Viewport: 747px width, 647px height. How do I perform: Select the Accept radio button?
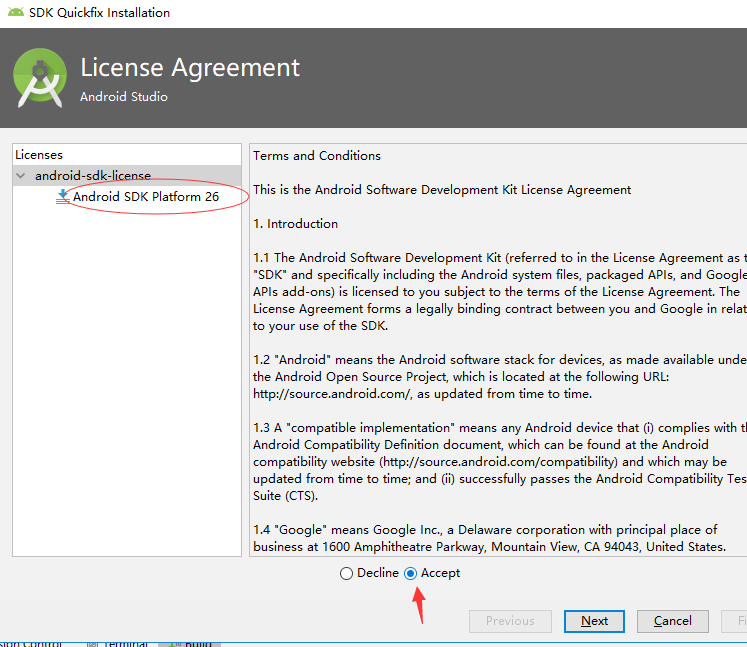(x=410, y=573)
